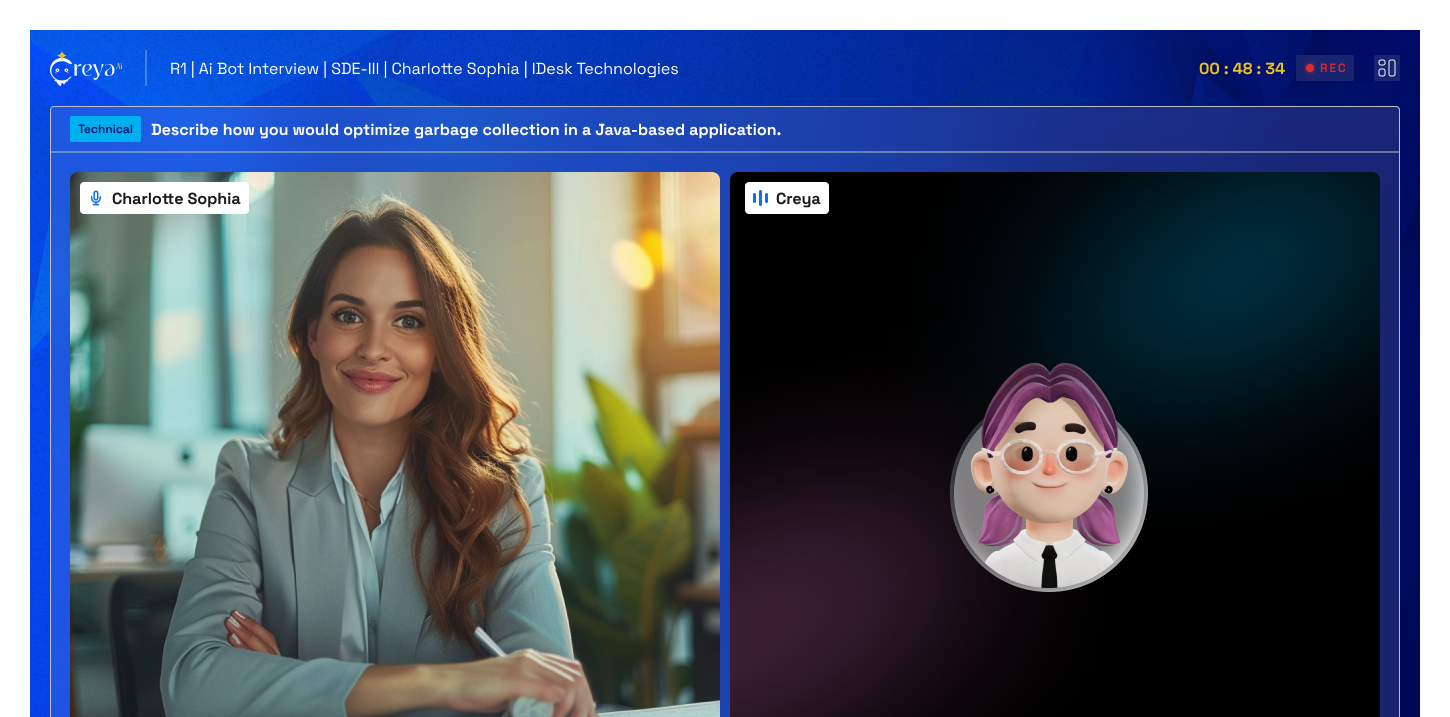
Task: Click the garbage collection question text
Action: coord(465,129)
